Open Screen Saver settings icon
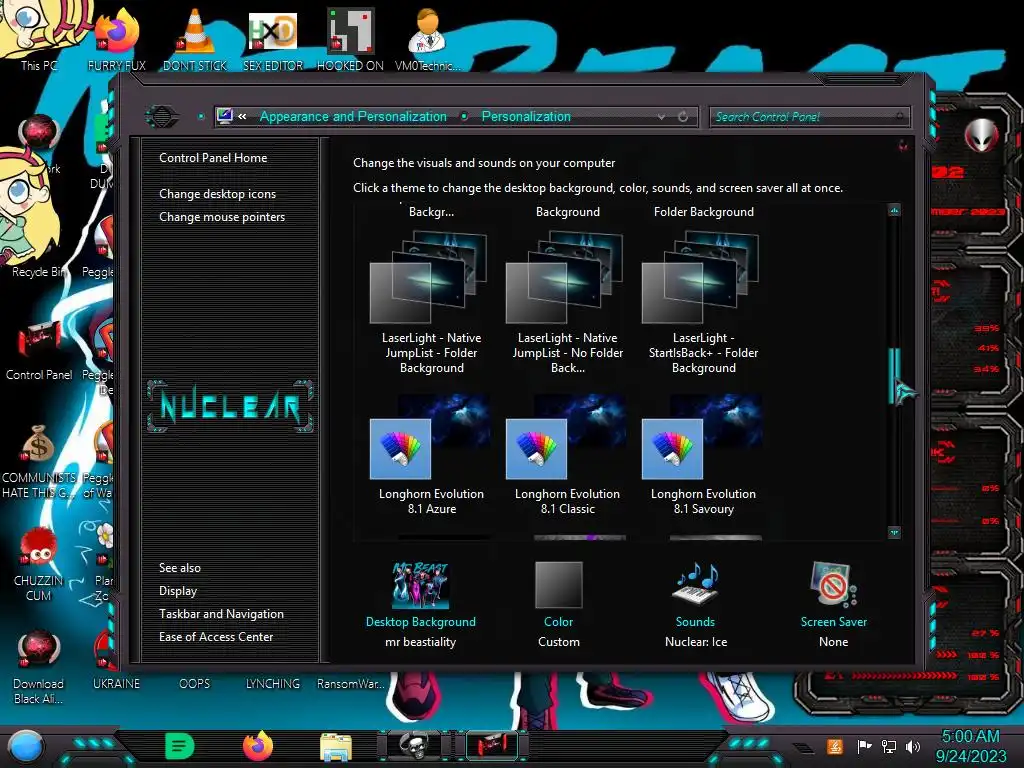This screenshot has width=1024, height=768. tap(833, 583)
